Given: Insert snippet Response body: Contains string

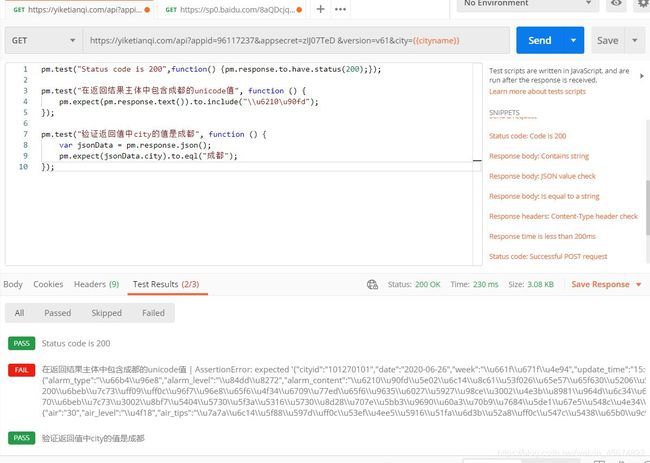Looking at the screenshot, I should 539,156.
